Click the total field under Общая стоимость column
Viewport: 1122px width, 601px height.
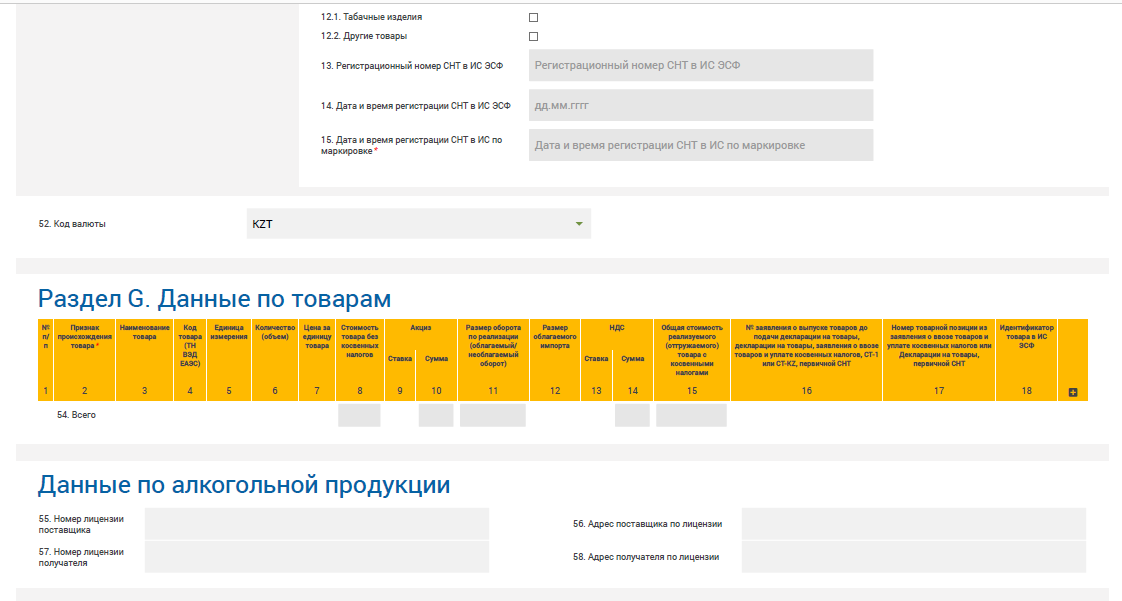[x=691, y=415]
